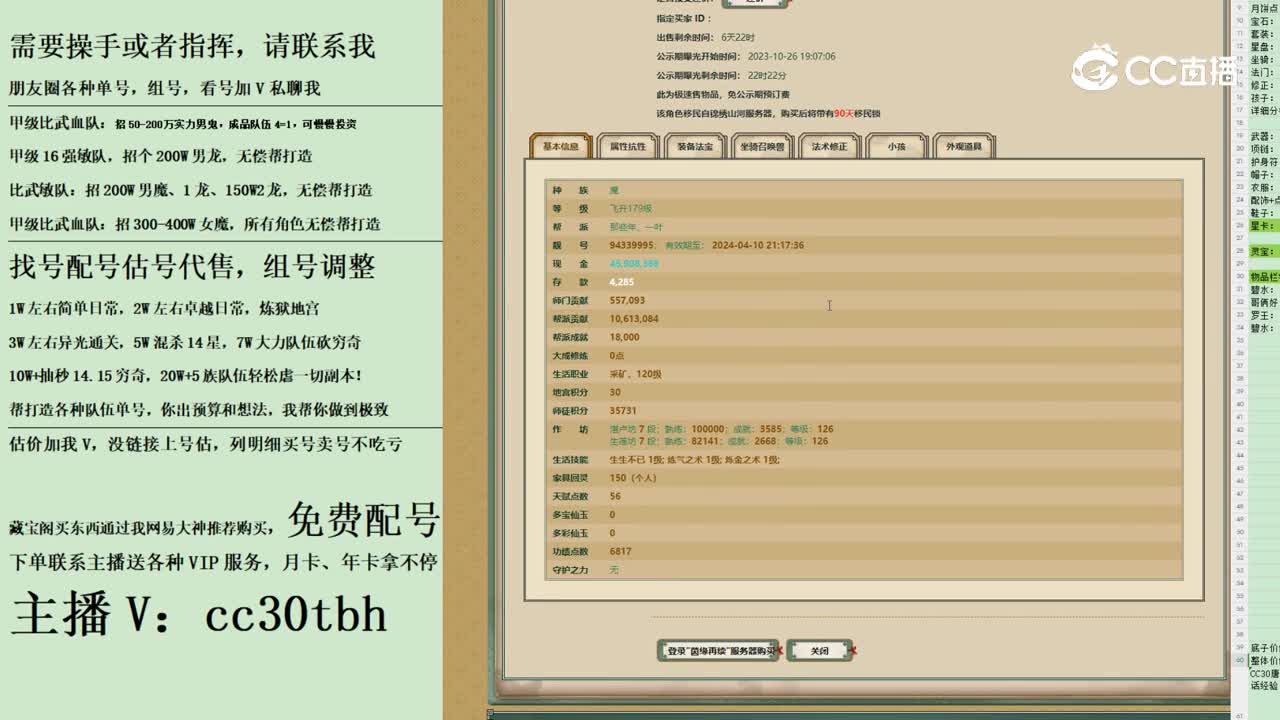Viewport: 1280px width, 720px height.
Task: Click the 坐骑： cell in the spreadsheet
Action: (1262, 59)
